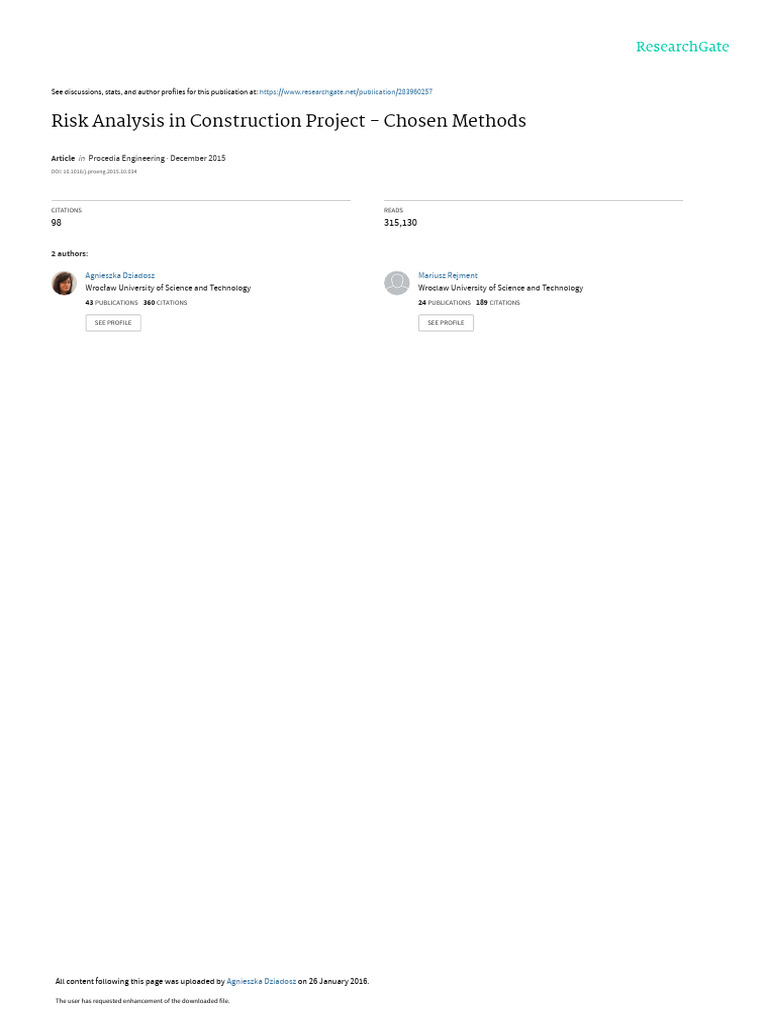Click 43 PUBLICATIONS under Agnieszka Dziadosz
This screenshot has width=768, height=1024.
point(112,303)
